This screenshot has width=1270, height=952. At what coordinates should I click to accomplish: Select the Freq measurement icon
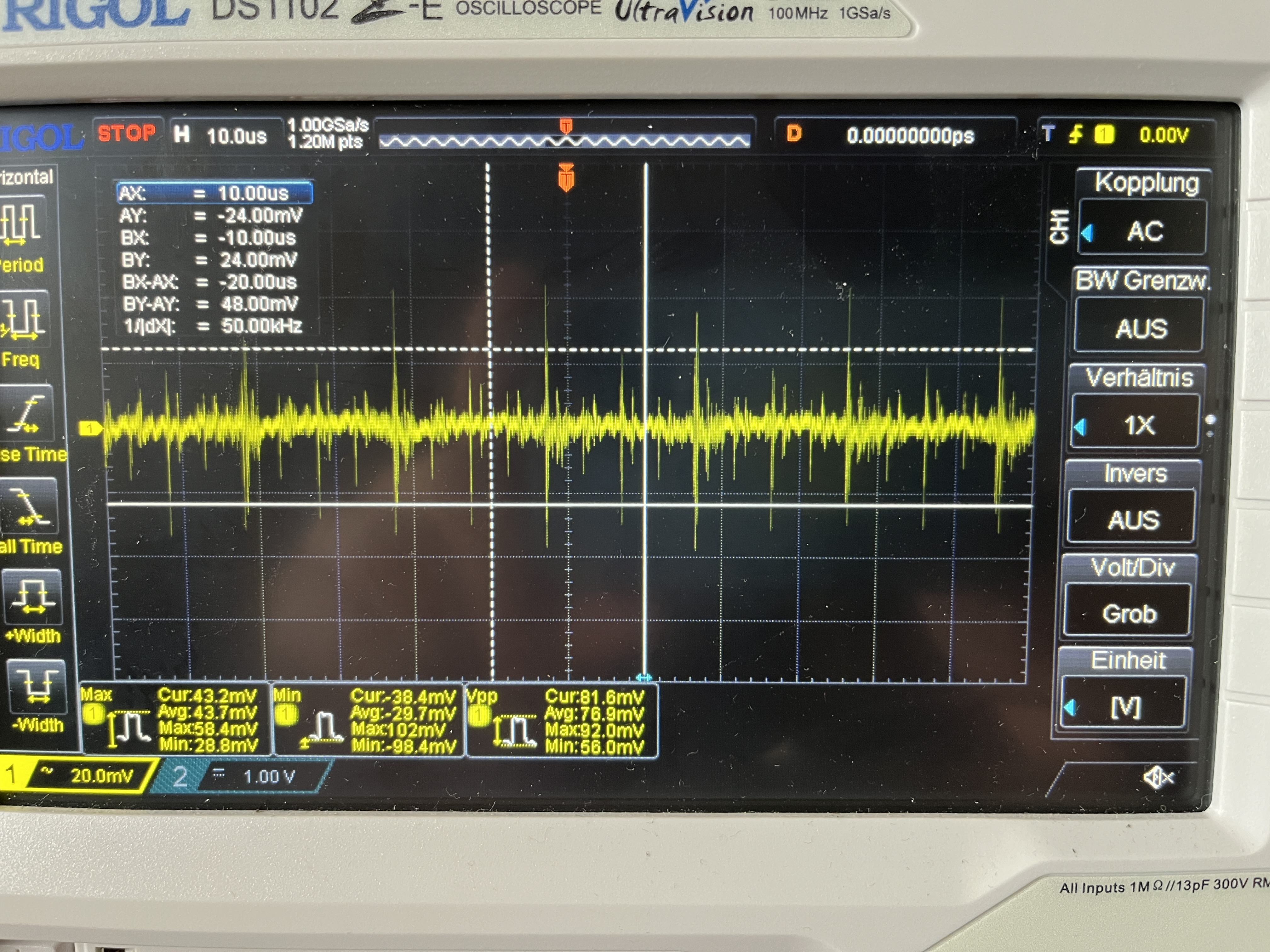click(23, 319)
